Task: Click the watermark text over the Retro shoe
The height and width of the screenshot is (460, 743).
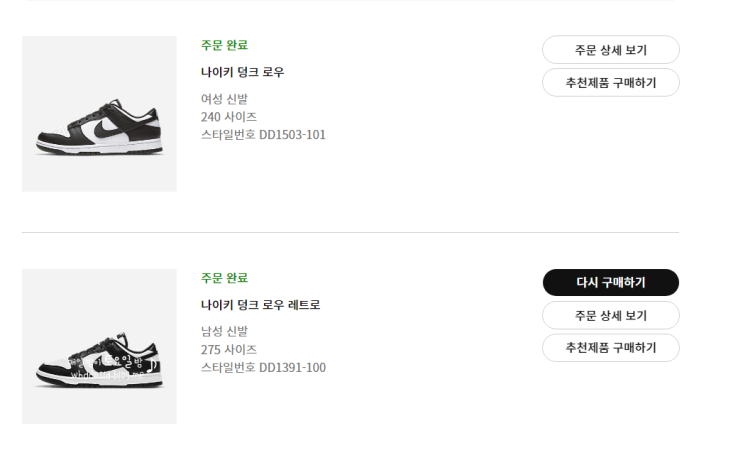Action: [x=110, y=364]
